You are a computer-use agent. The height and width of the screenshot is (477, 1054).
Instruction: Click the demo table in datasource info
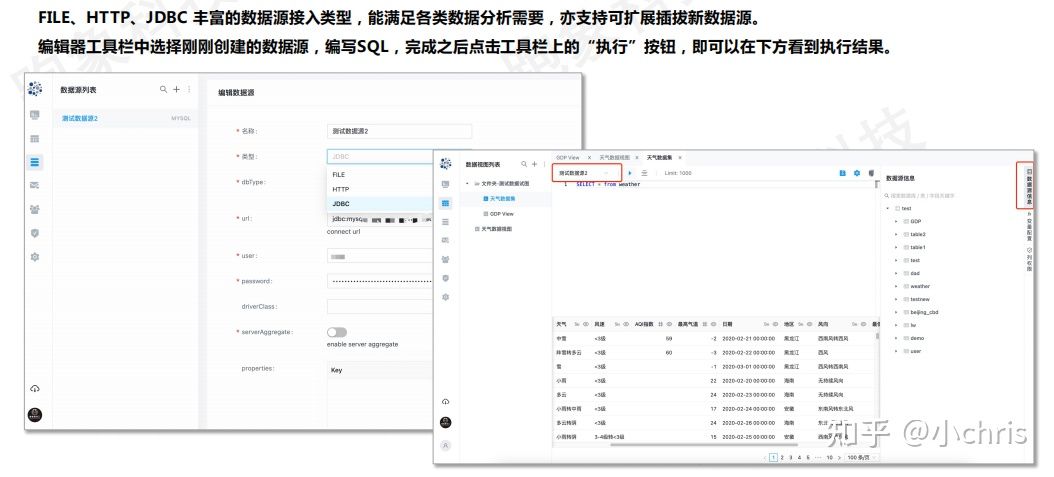pos(917,338)
